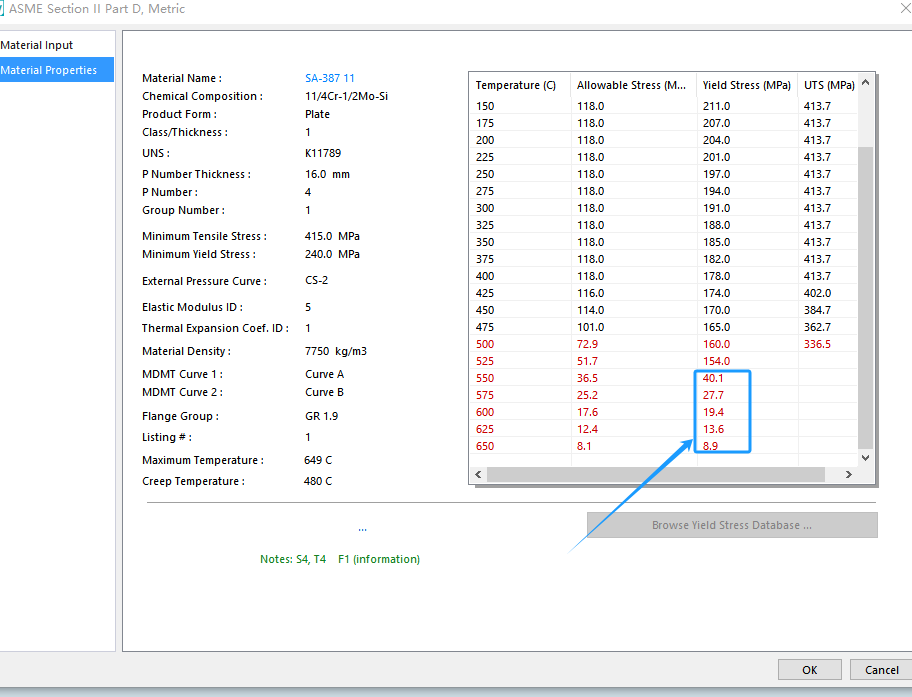Viewport: 912px width, 697px height.
Task: Select the 400 temperature row cell
Action: [x=485, y=276]
